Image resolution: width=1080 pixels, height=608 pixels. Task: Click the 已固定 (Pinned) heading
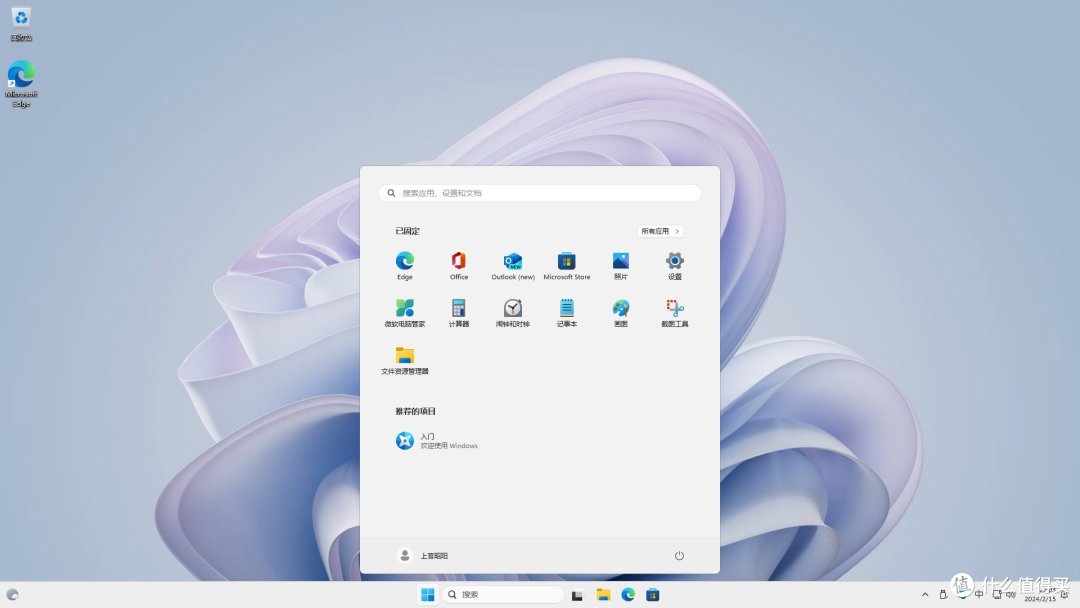407,231
